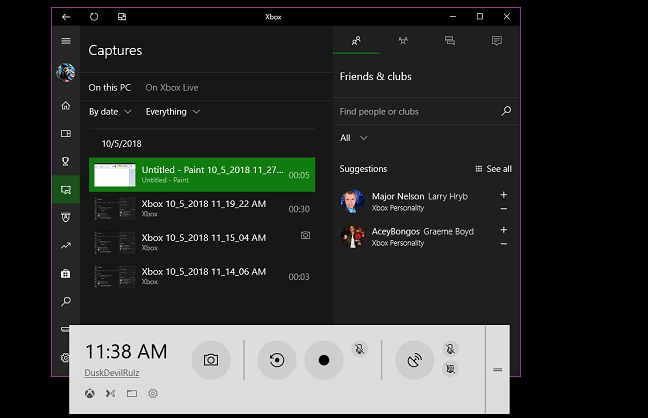Click the AceyBongos name text
The width and height of the screenshot is (648, 418).
click(x=396, y=232)
